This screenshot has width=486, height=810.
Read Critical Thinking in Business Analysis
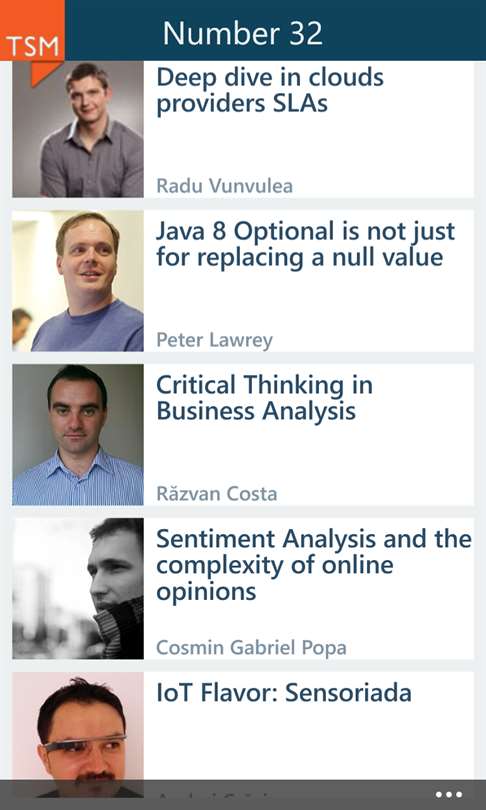coord(264,398)
